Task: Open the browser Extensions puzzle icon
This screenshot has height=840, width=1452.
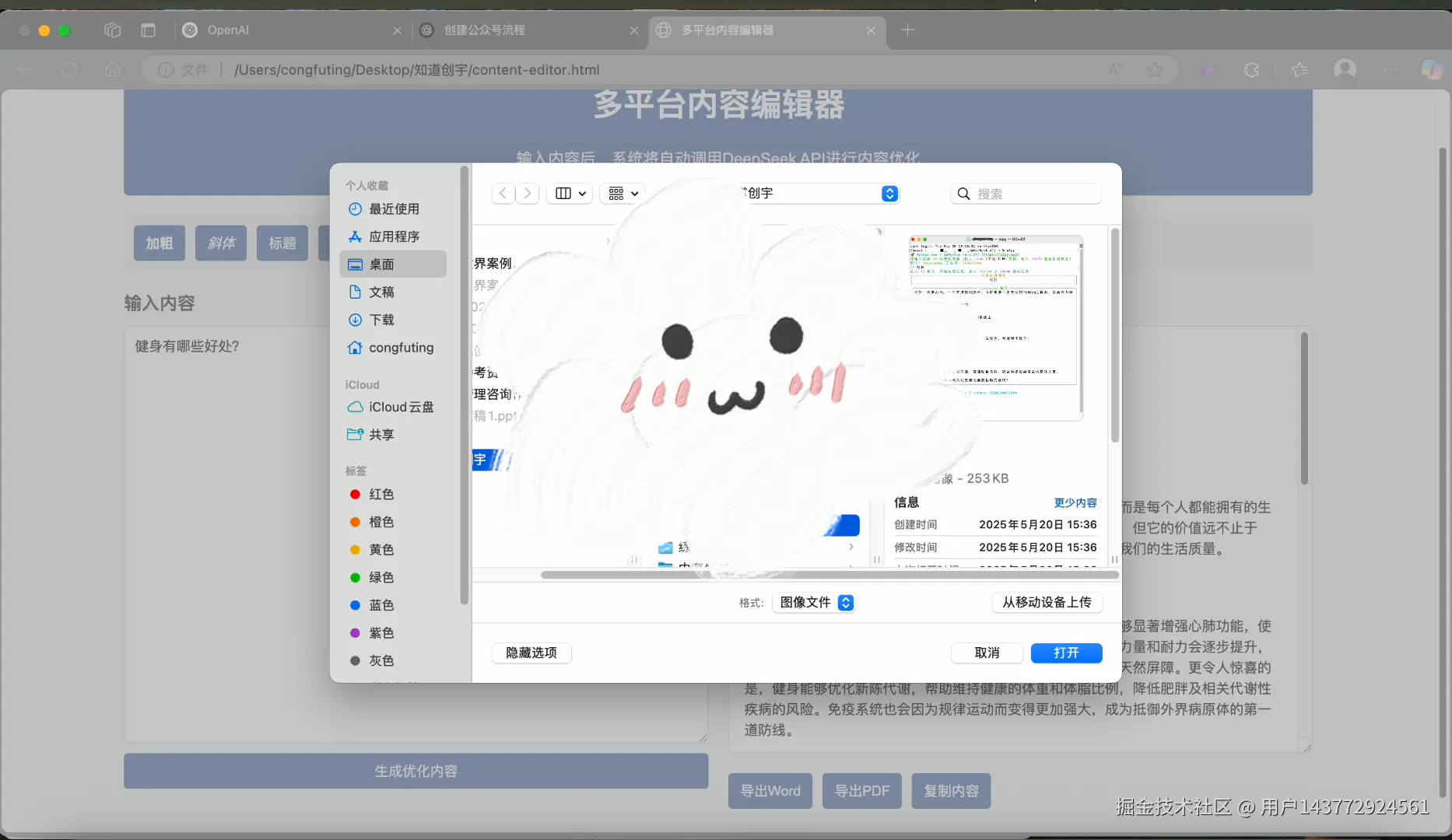Action: coord(1252,69)
